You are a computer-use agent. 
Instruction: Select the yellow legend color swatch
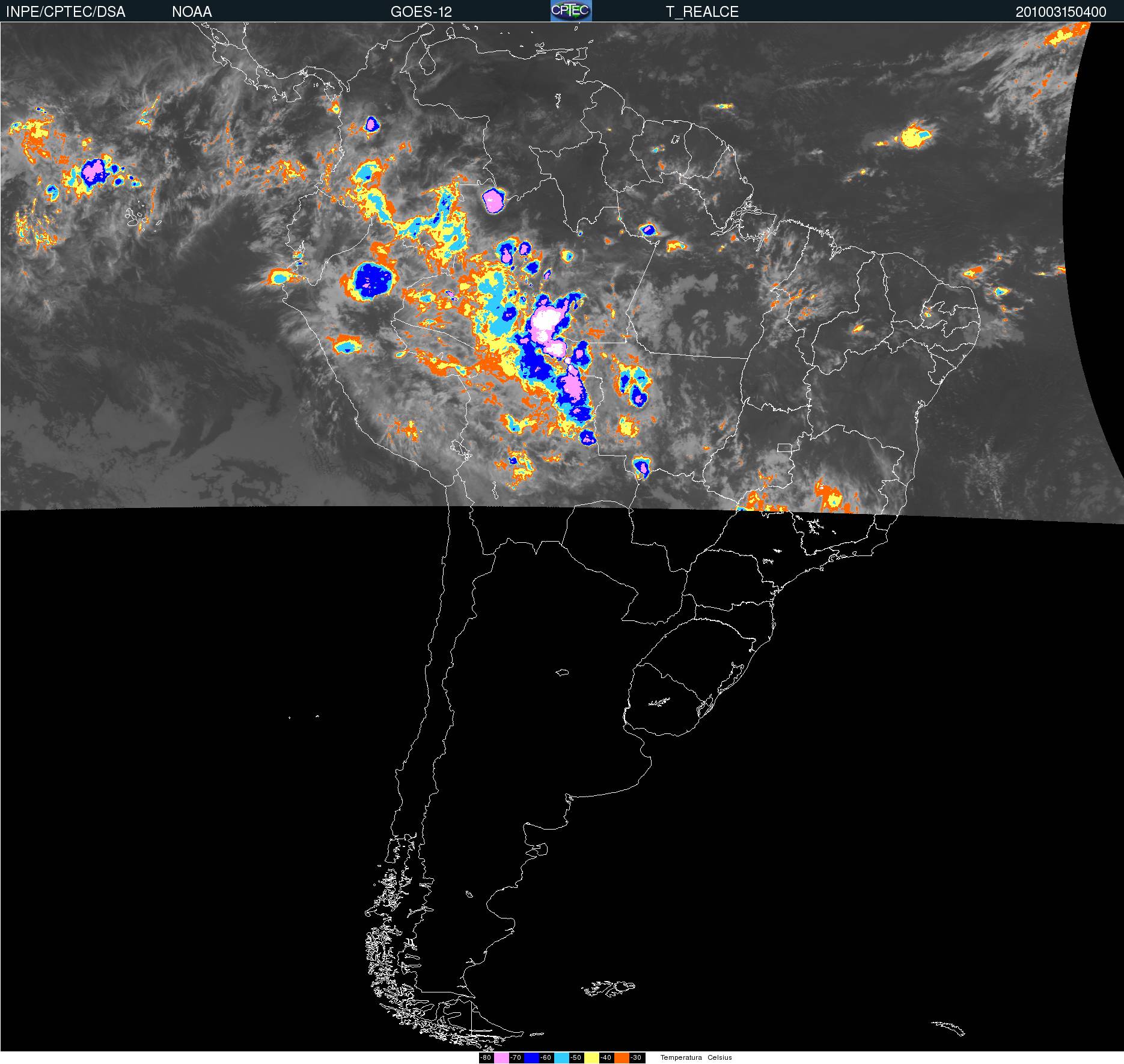point(591,1057)
